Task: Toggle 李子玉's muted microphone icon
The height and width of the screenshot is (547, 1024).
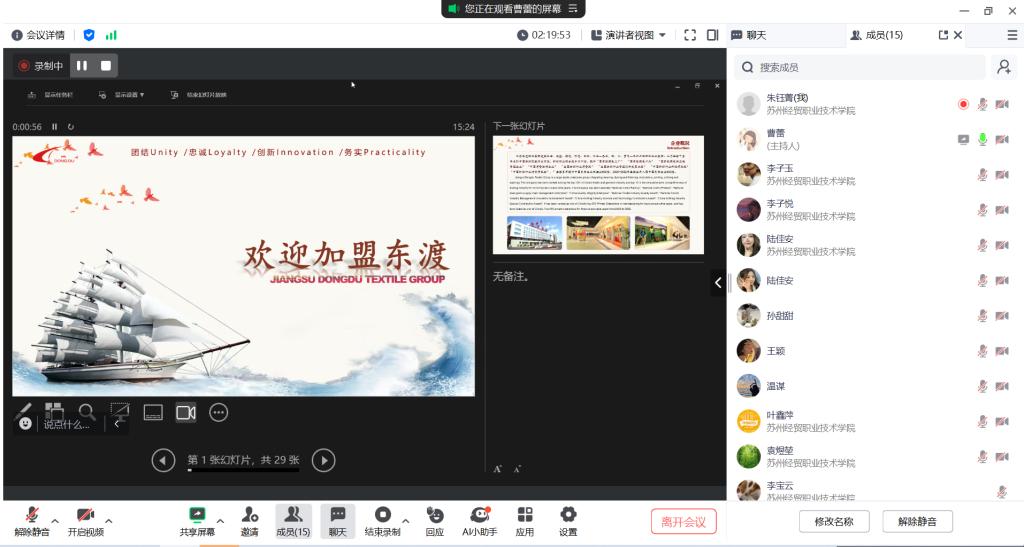Action: coord(982,174)
